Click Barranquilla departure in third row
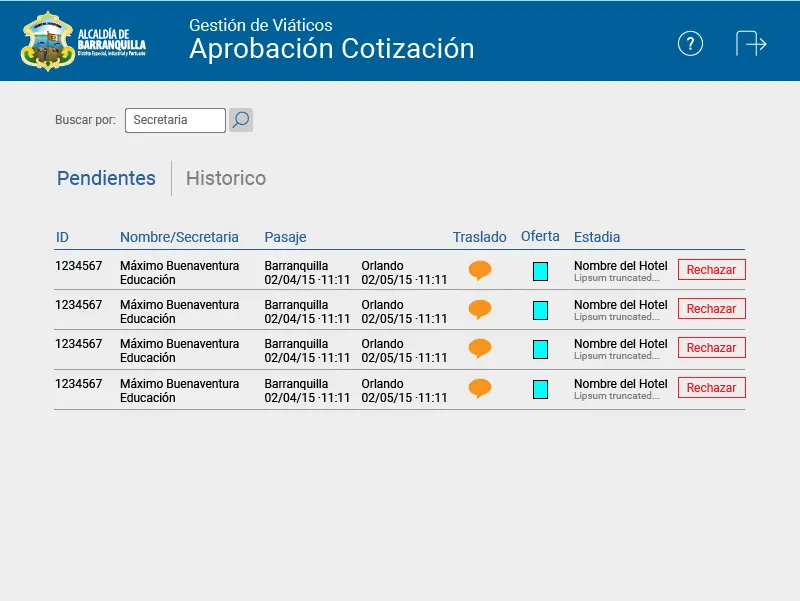Screen dimensions: 800x601 (296, 344)
